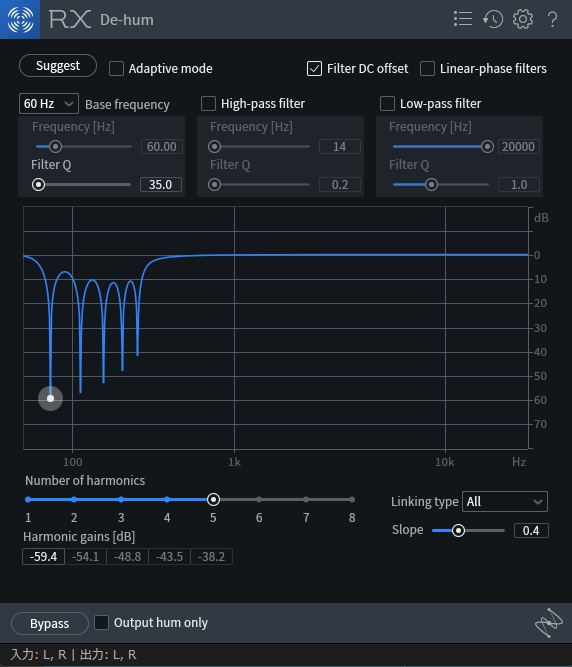Click the iZotope RX logo icon
Image resolution: width=572 pixels, height=667 pixels.
(20, 19)
